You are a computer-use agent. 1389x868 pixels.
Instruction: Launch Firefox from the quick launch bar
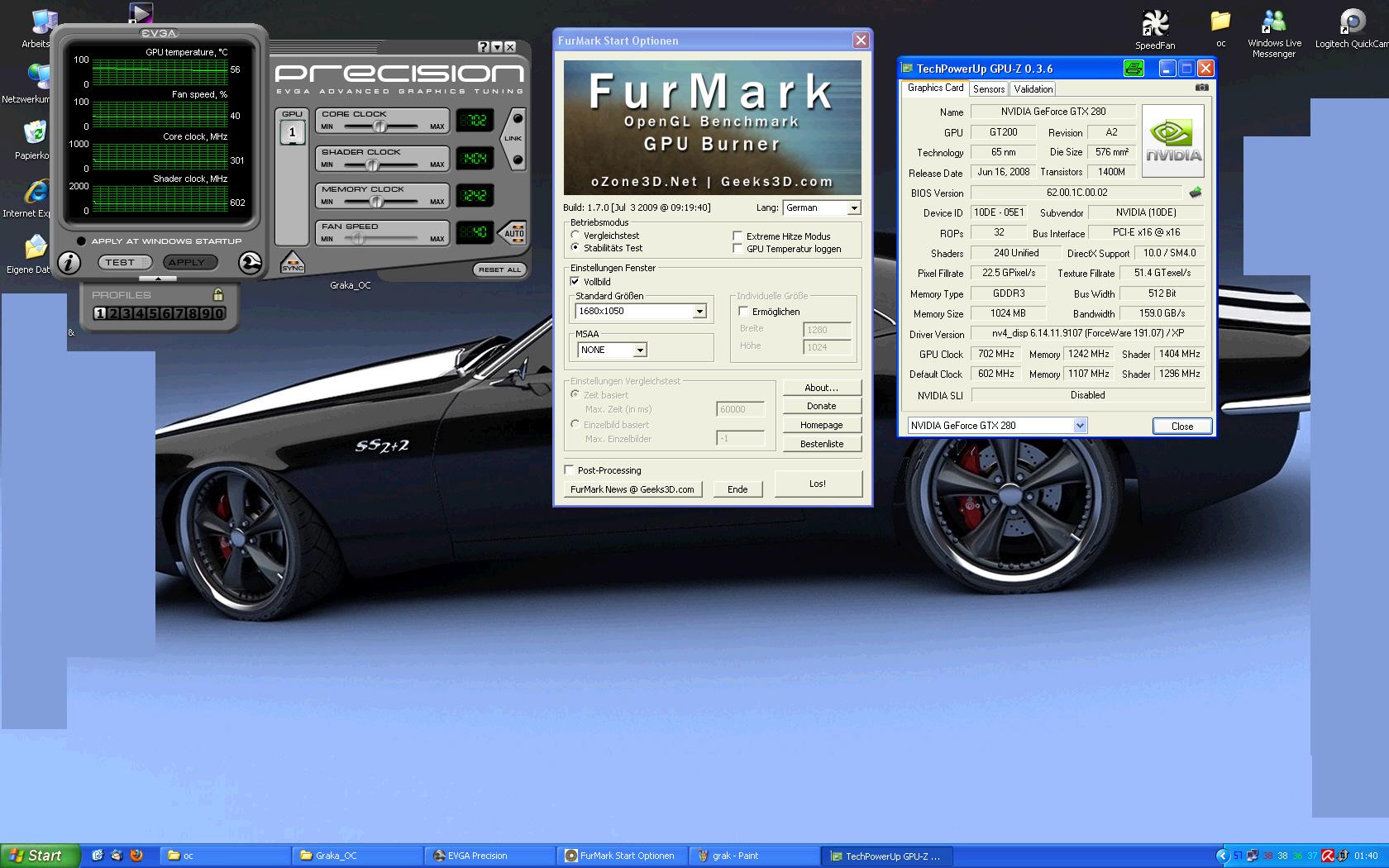pyautogui.click(x=136, y=856)
